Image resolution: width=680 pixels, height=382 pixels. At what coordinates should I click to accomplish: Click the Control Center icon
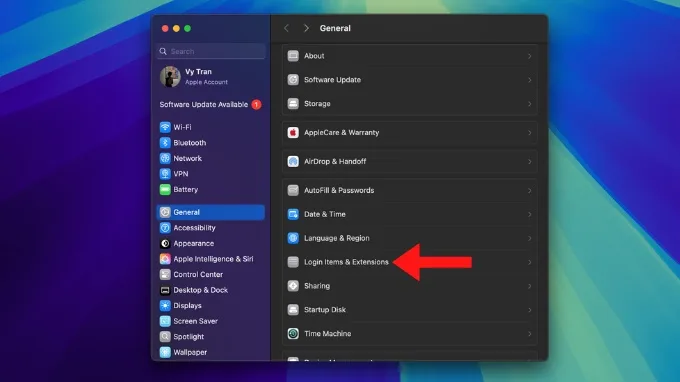pyautogui.click(x=165, y=274)
